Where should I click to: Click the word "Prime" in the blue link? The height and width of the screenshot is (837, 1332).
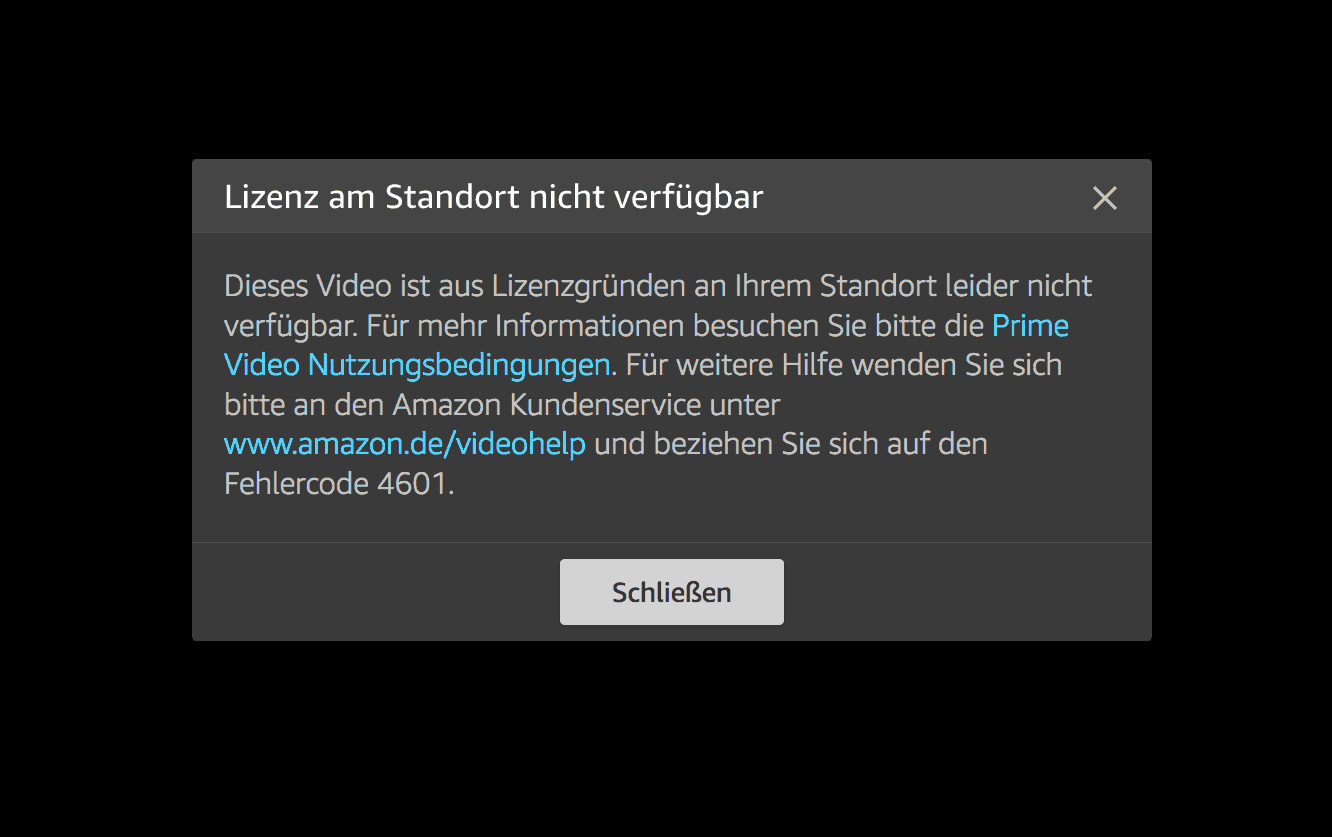pyautogui.click(x=1030, y=326)
